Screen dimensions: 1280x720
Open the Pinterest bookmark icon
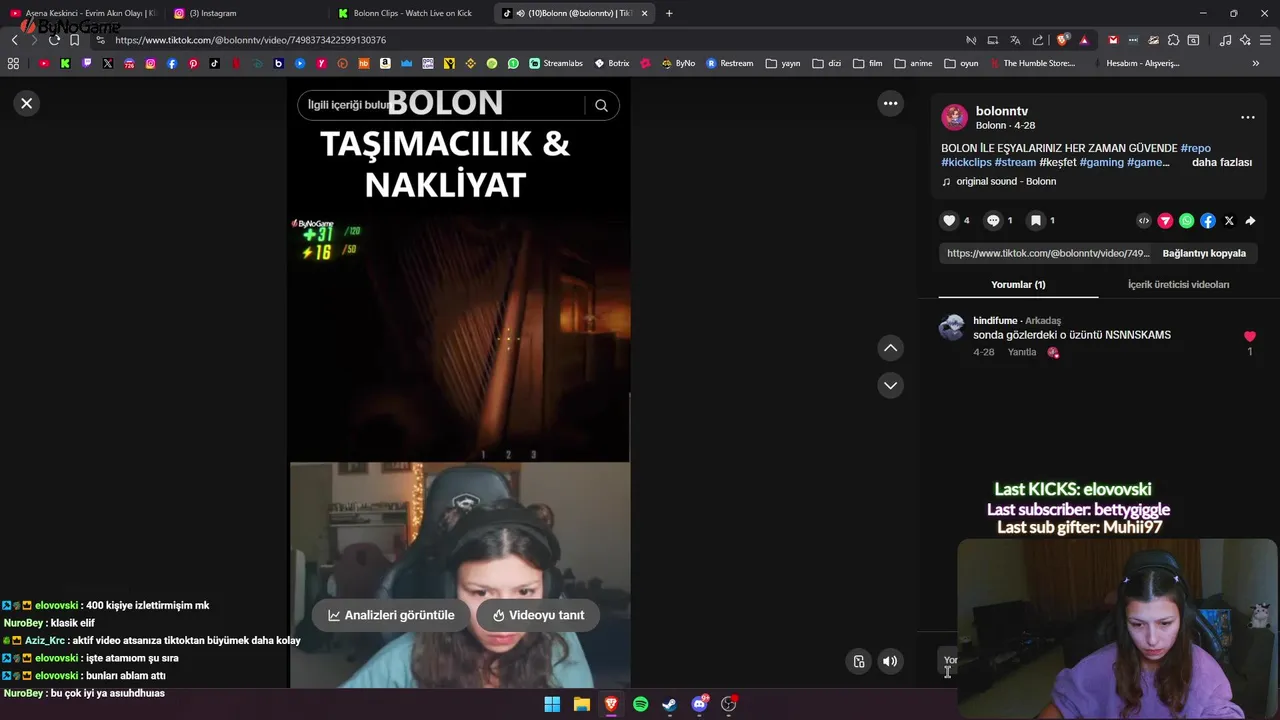coord(193,63)
